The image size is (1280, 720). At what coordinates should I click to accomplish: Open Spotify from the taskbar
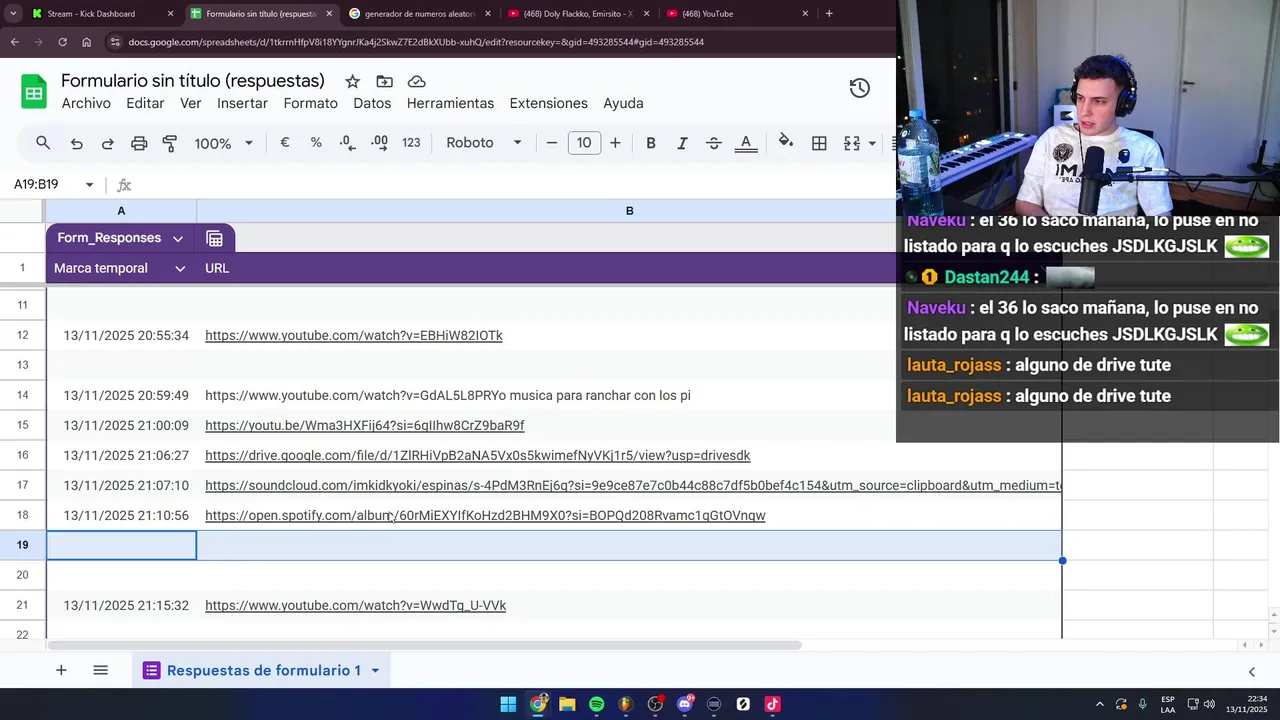pyautogui.click(x=596, y=704)
